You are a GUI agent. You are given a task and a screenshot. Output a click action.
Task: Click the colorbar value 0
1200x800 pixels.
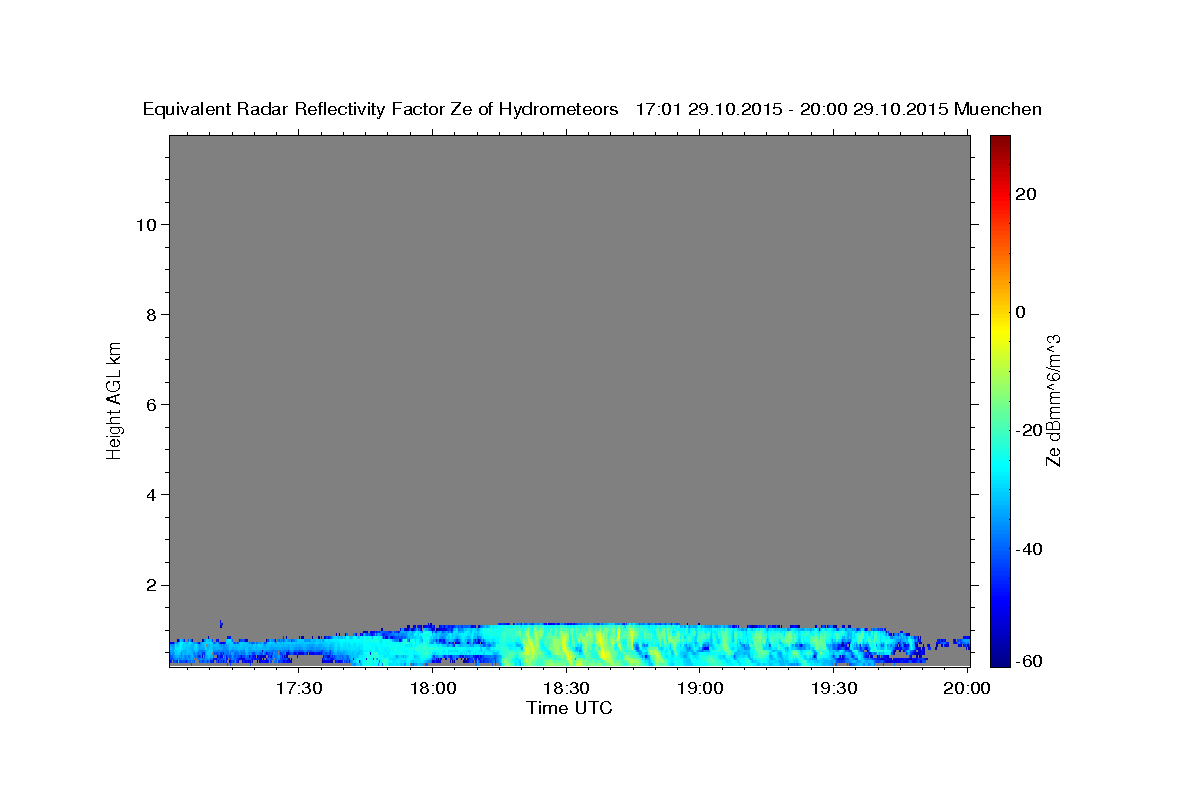coord(1021,312)
